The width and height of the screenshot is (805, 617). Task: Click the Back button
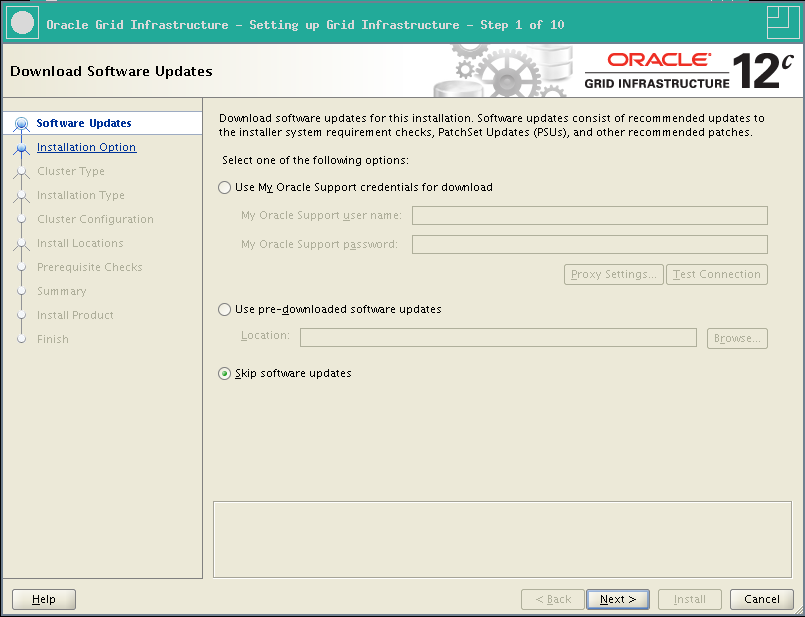pyautogui.click(x=552, y=599)
